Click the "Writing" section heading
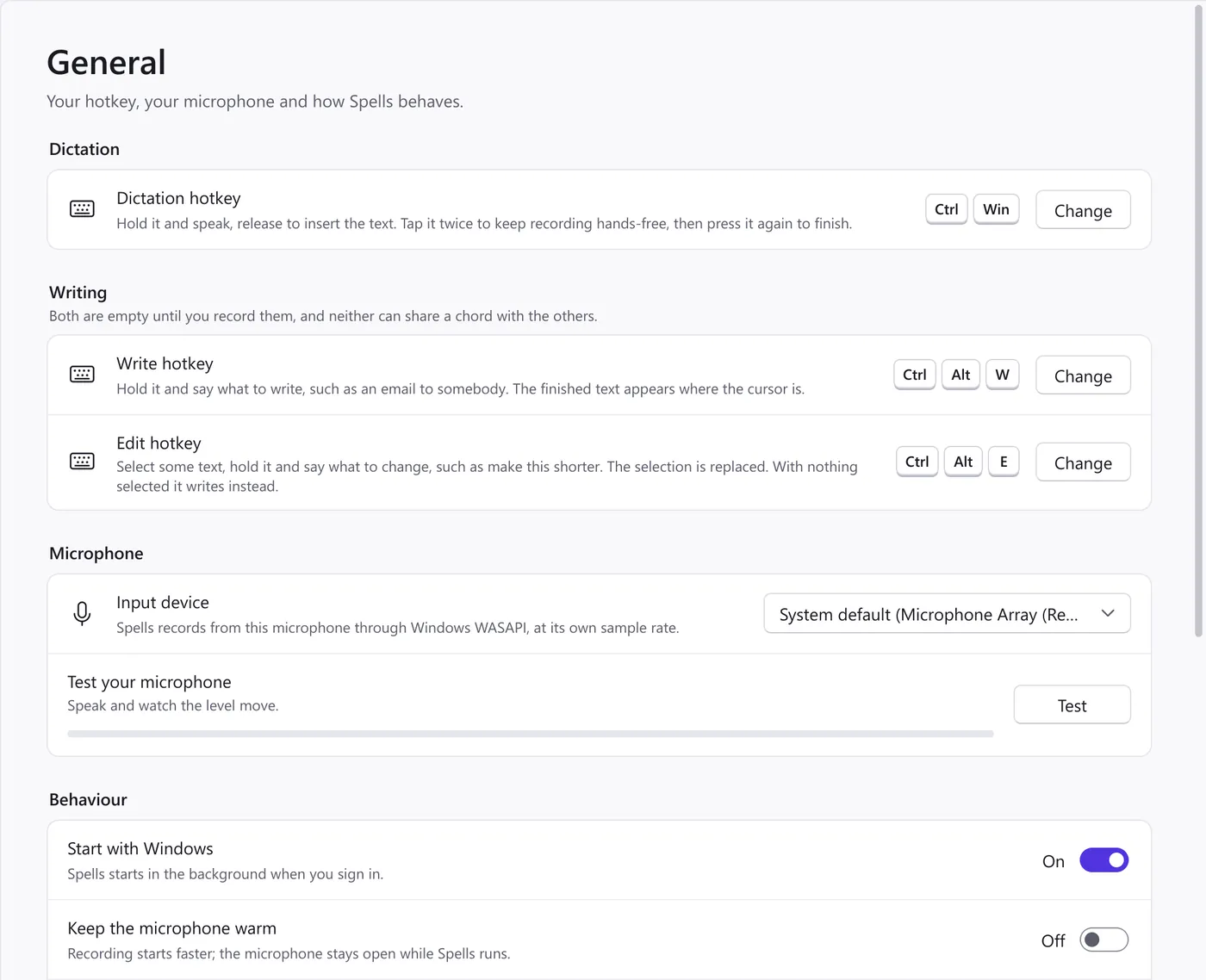Screen dimensions: 1206x980 coord(78,293)
